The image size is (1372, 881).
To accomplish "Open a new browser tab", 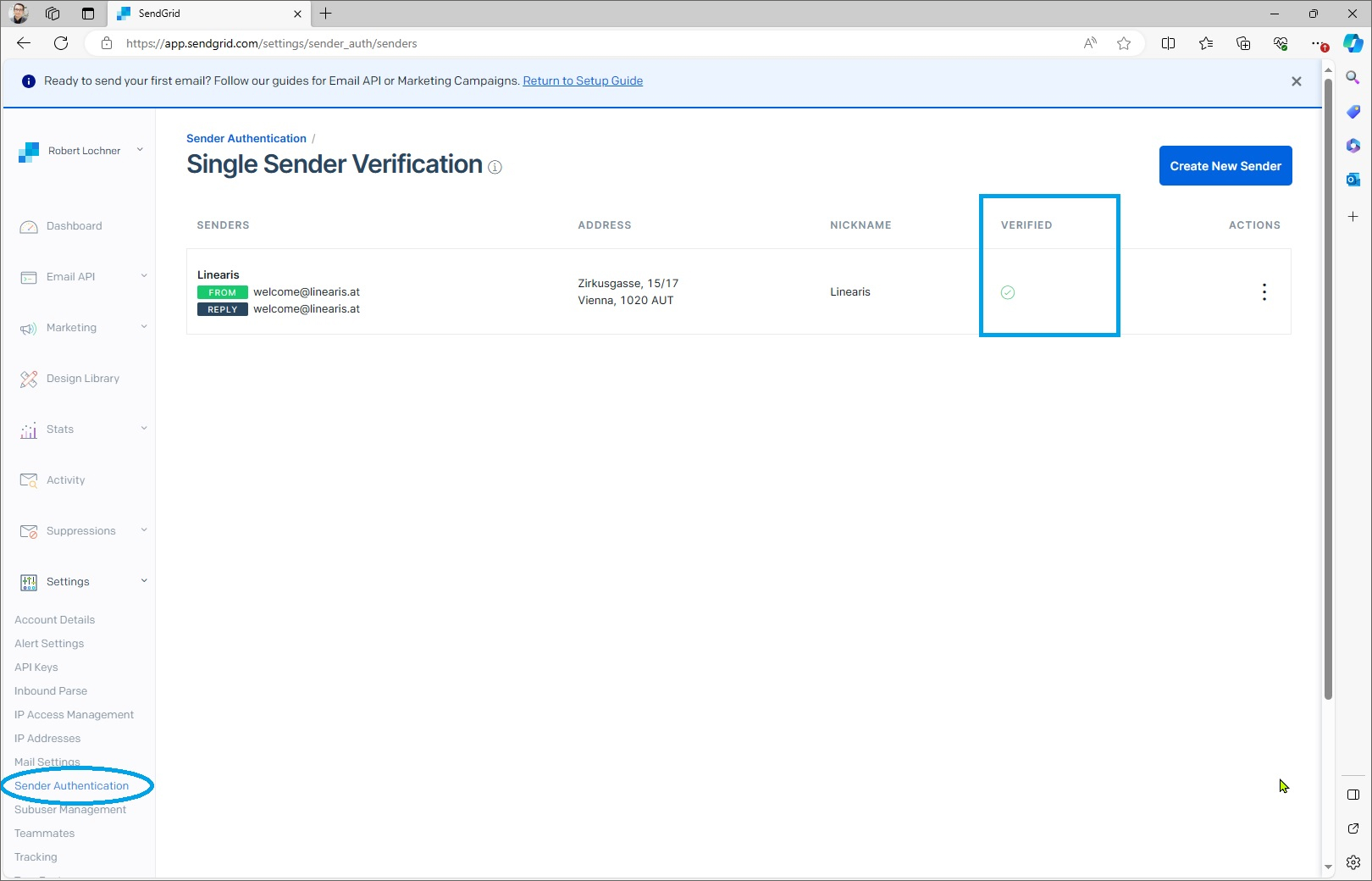I will point(326,14).
